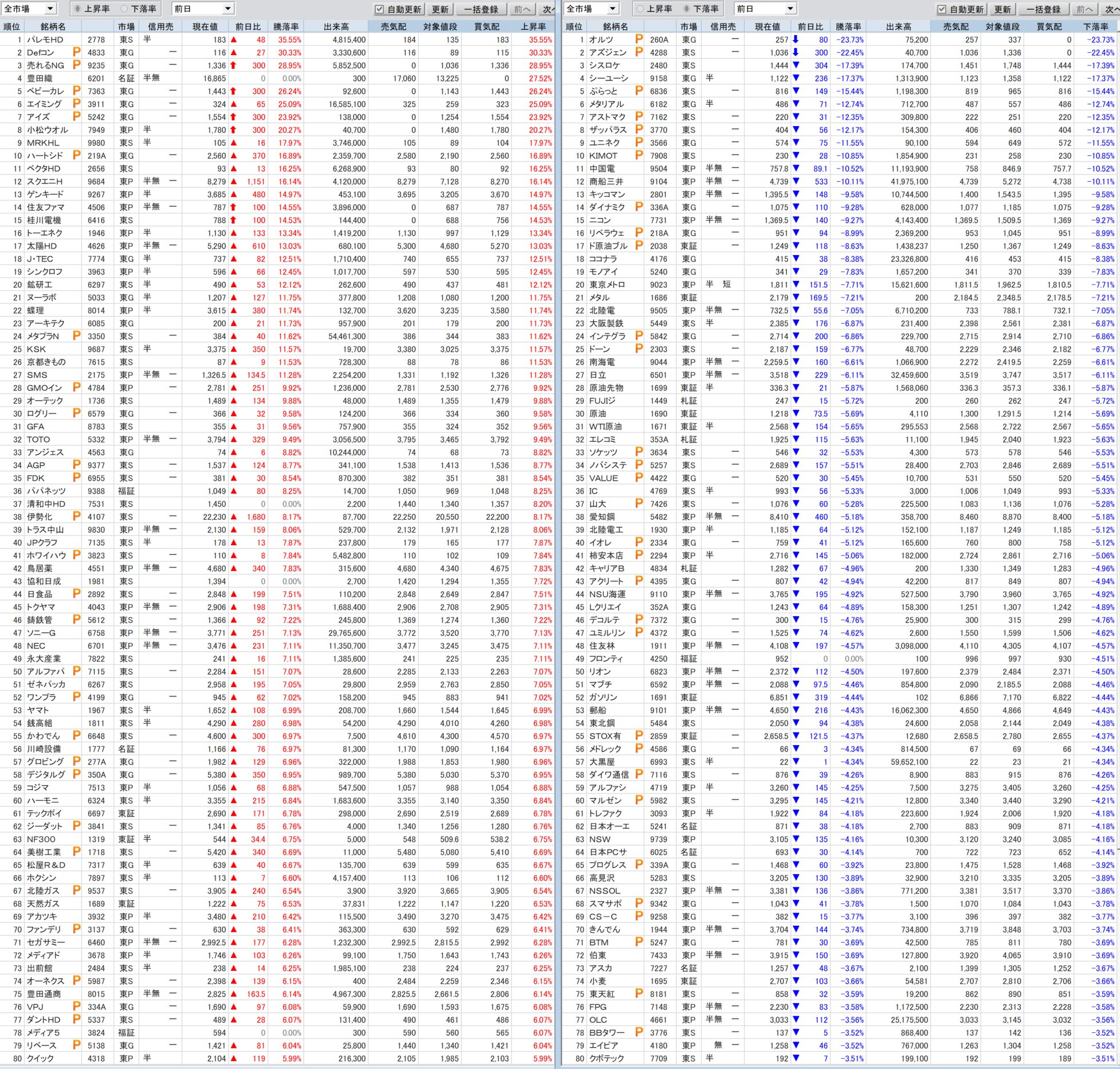Click the P icon beside GMOイン
Image resolution: width=1120 pixels, height=1069 pixels.
point(76,387)
